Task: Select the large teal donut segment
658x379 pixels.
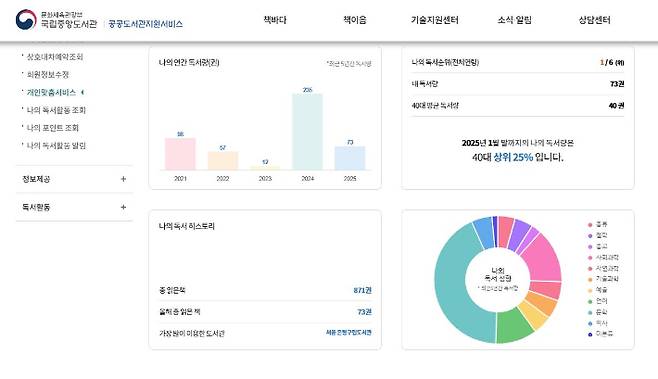Action: (451, 285)
